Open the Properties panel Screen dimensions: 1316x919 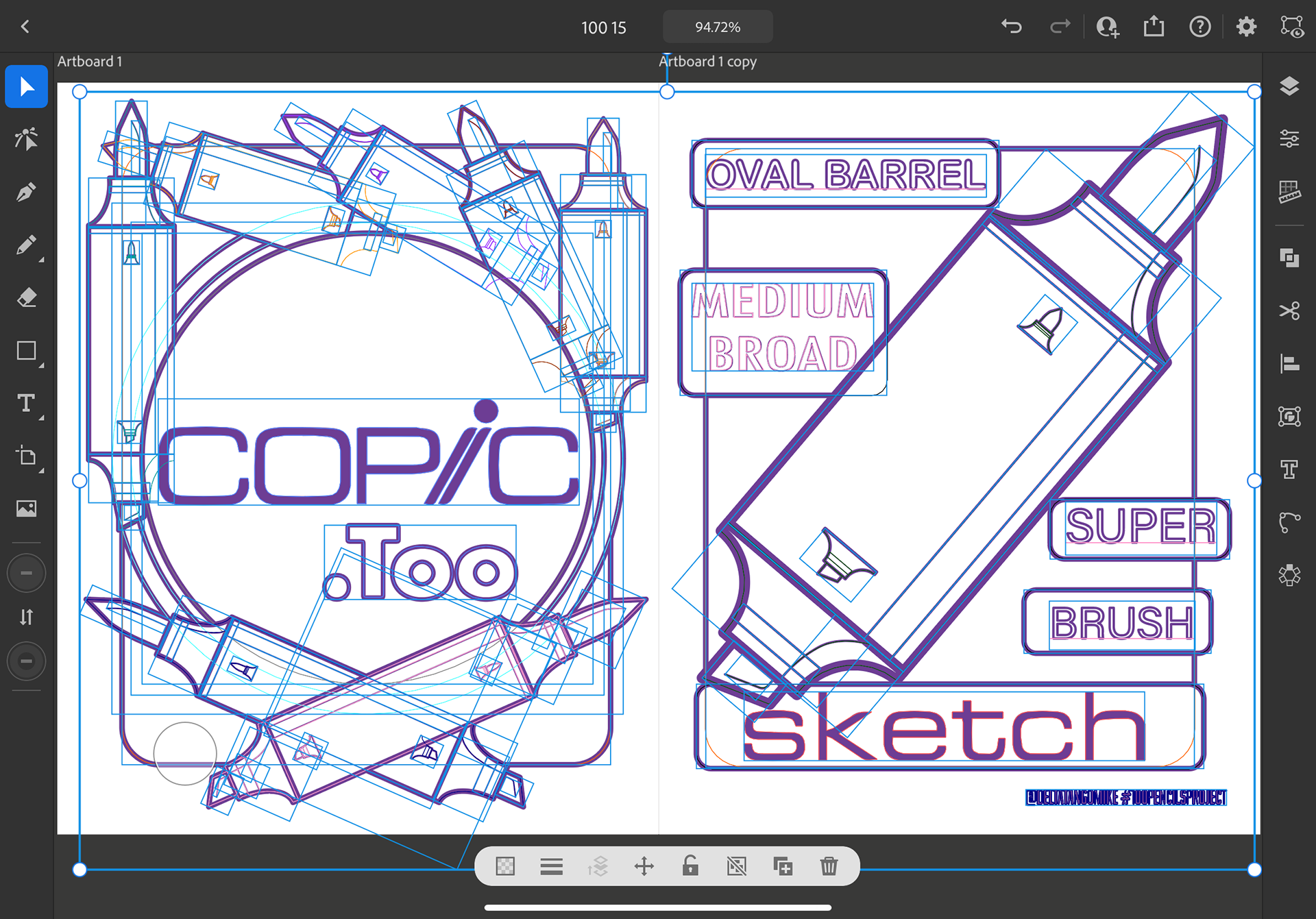pyautogui.click(x=1289, y=139)
